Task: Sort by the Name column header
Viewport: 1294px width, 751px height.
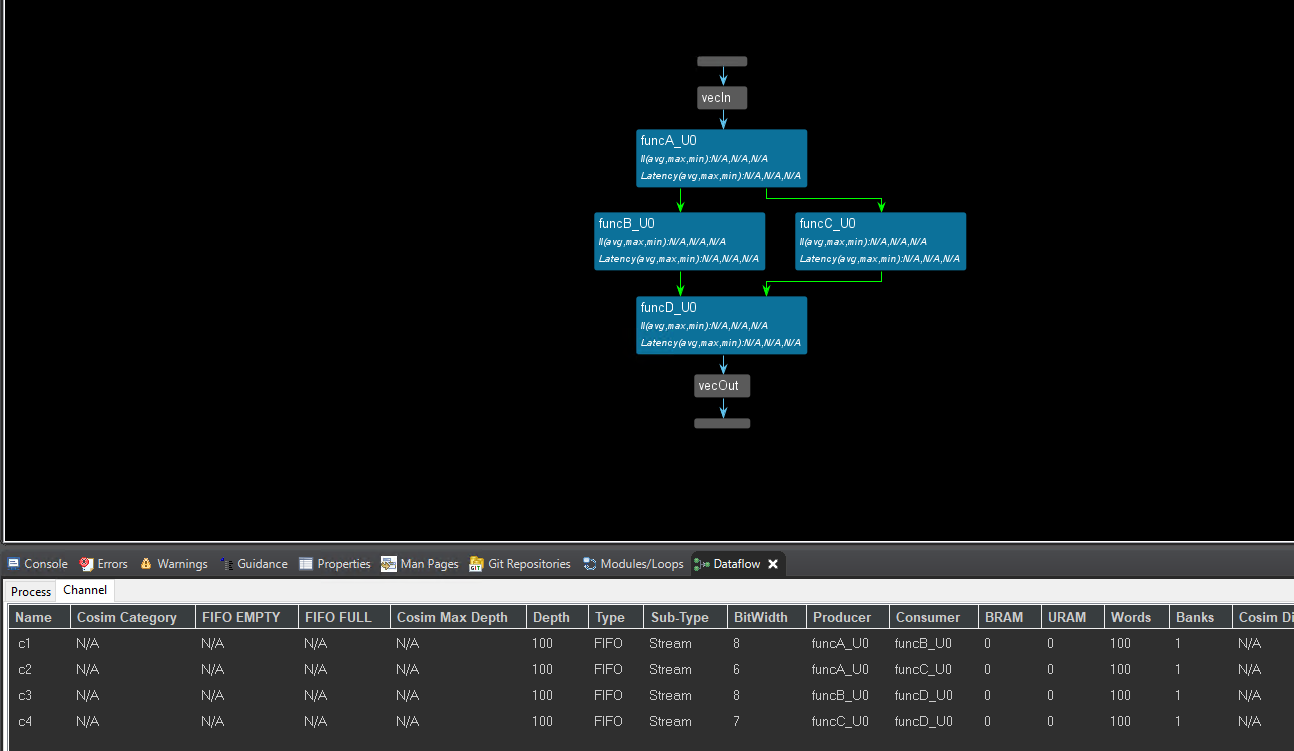Action: point(39,617)
